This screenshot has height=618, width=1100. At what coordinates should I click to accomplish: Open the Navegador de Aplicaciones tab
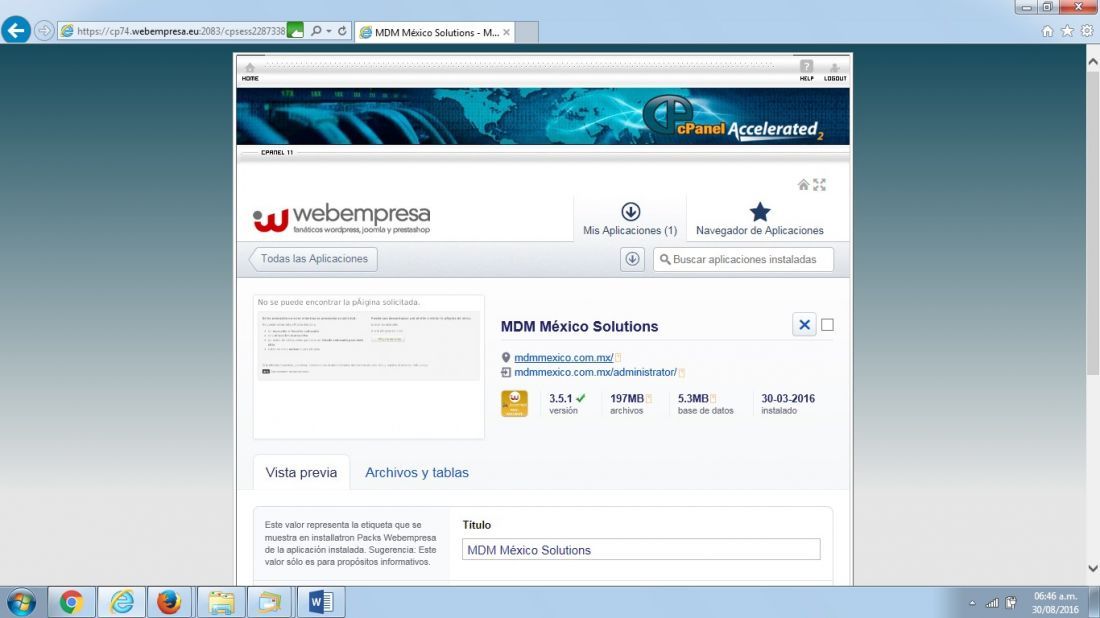(x=760, y=219)
